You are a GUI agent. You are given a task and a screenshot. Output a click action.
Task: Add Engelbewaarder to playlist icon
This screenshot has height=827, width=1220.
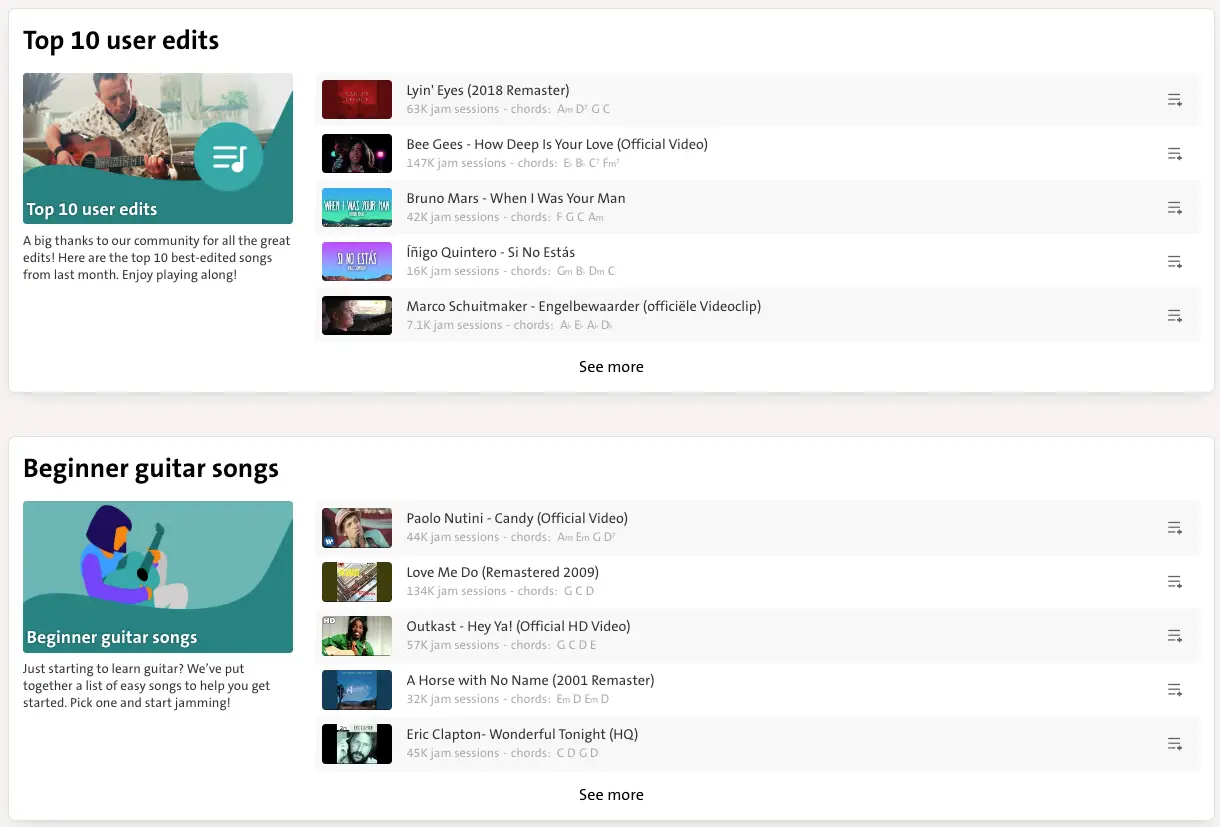click(1174, 316)
